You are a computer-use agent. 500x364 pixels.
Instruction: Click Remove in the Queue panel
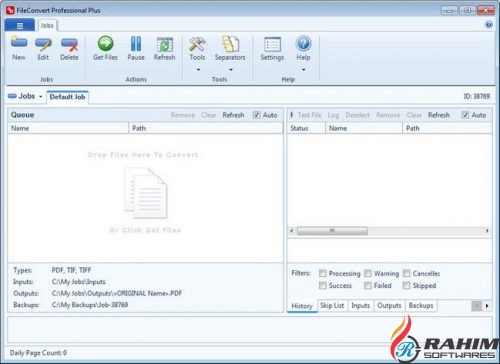coord(183,115)
